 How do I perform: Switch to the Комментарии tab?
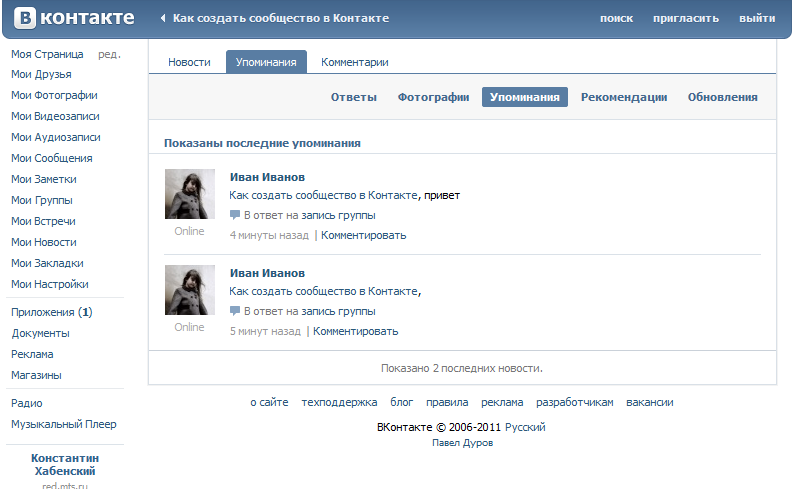(x=355, y=62)
